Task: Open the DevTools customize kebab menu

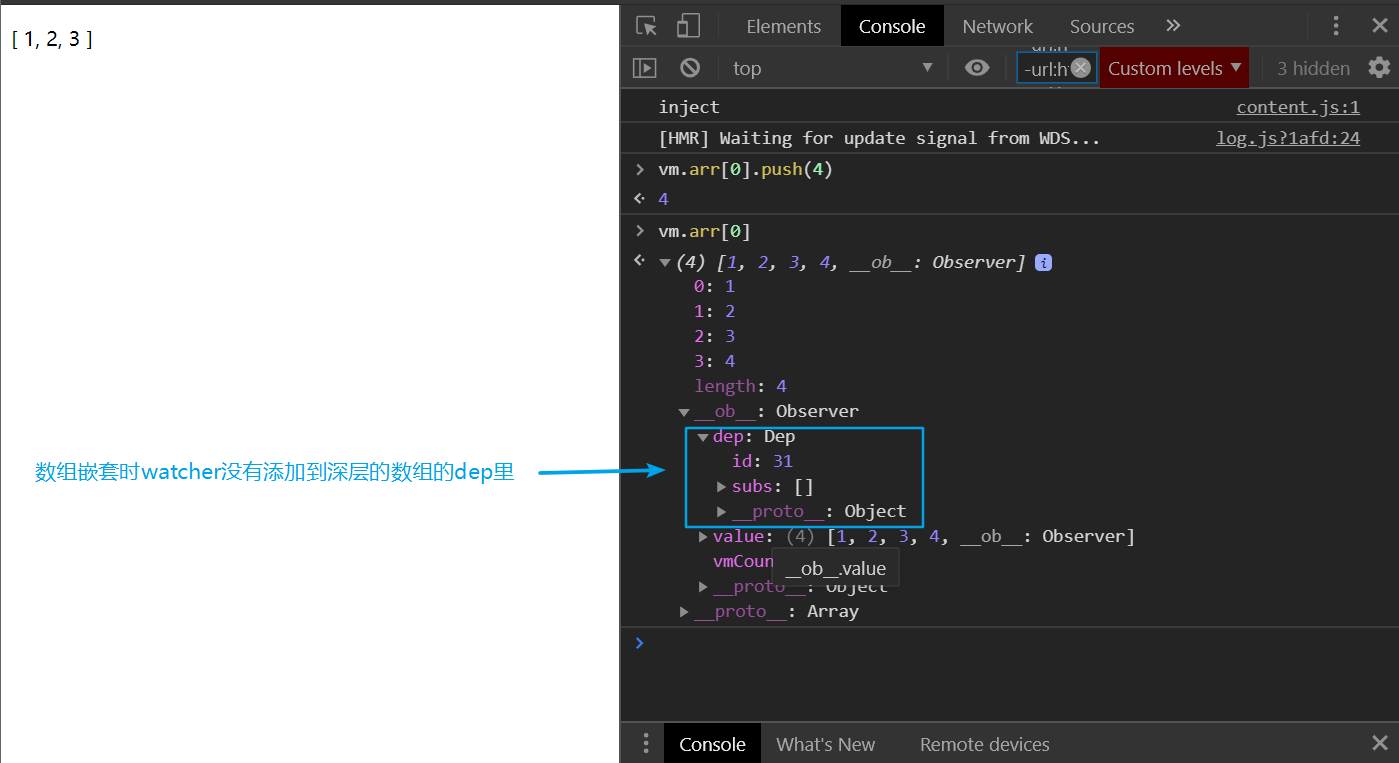Action: [x=1336, y=26]
